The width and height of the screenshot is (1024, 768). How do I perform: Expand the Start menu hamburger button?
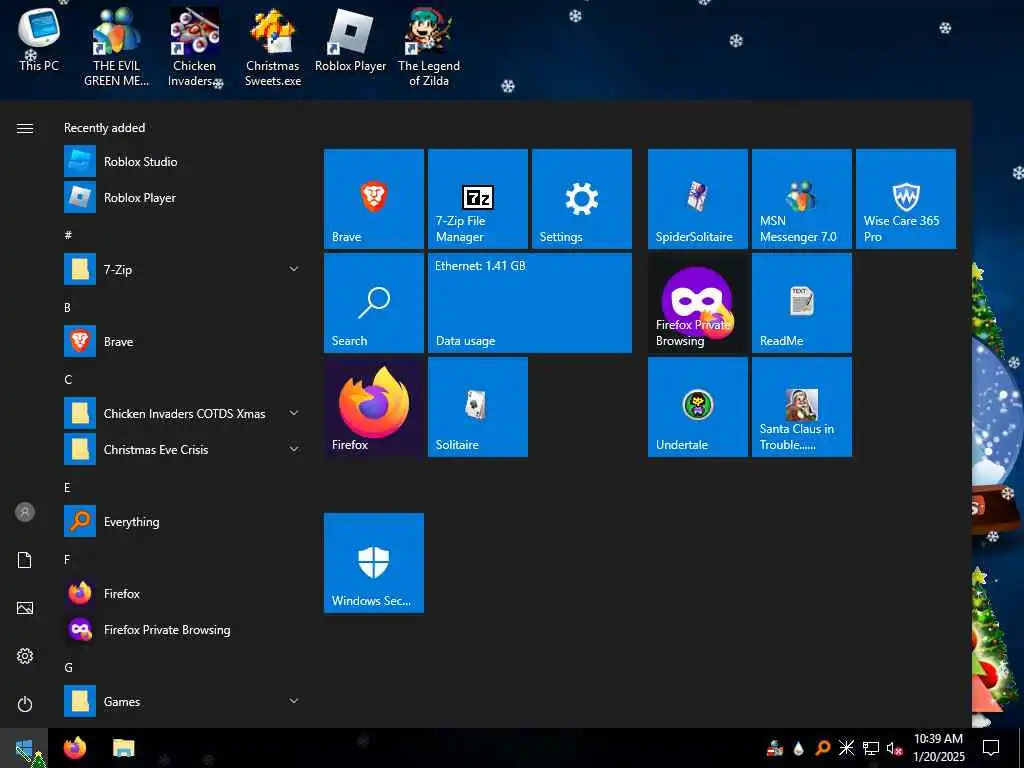pos(25,128)
